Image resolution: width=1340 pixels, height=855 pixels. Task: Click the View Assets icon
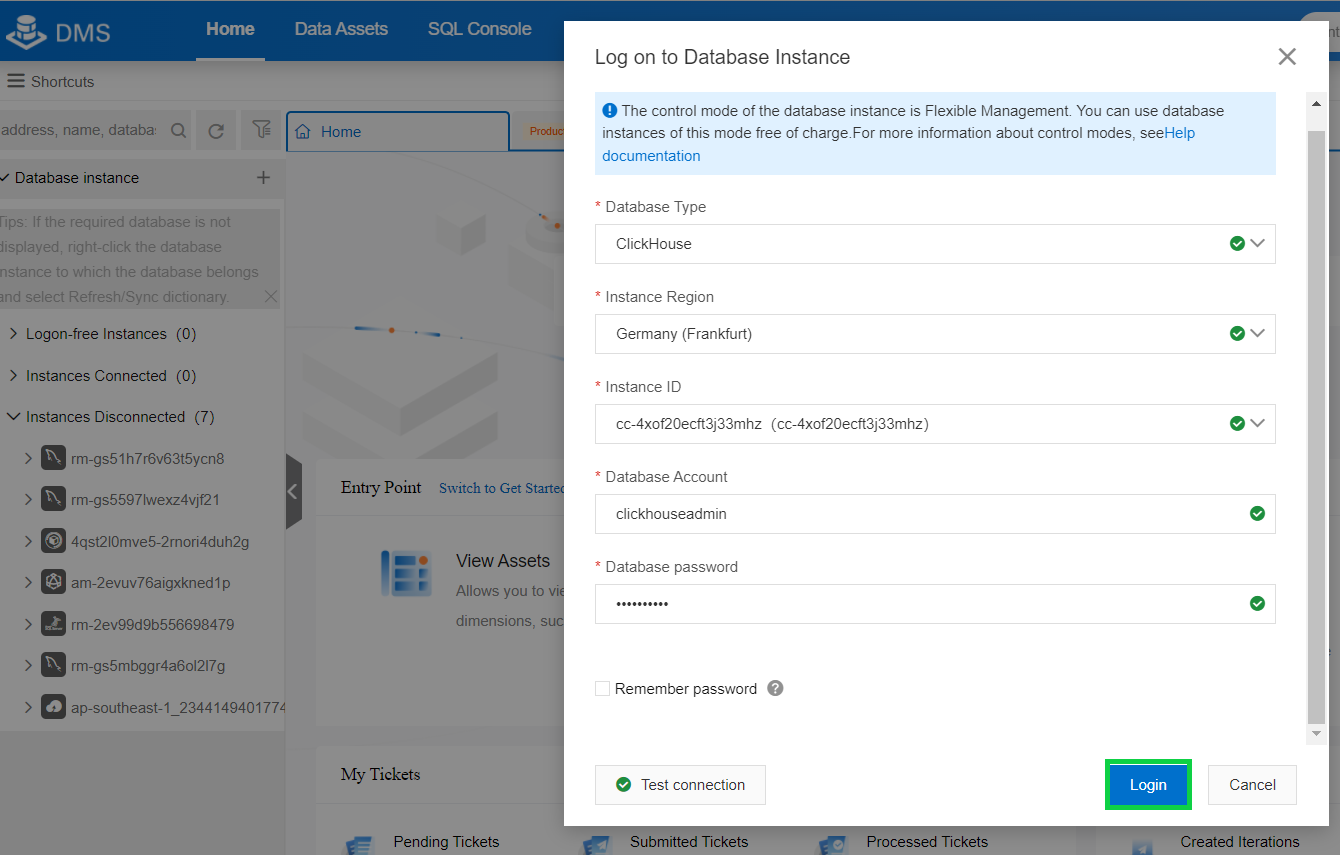click(405, 573)
